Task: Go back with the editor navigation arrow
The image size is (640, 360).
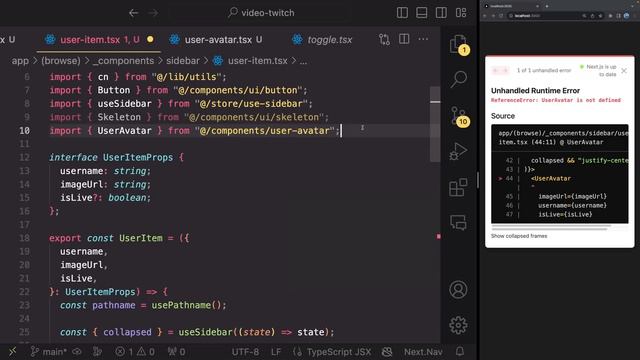Action: [133, 13]
